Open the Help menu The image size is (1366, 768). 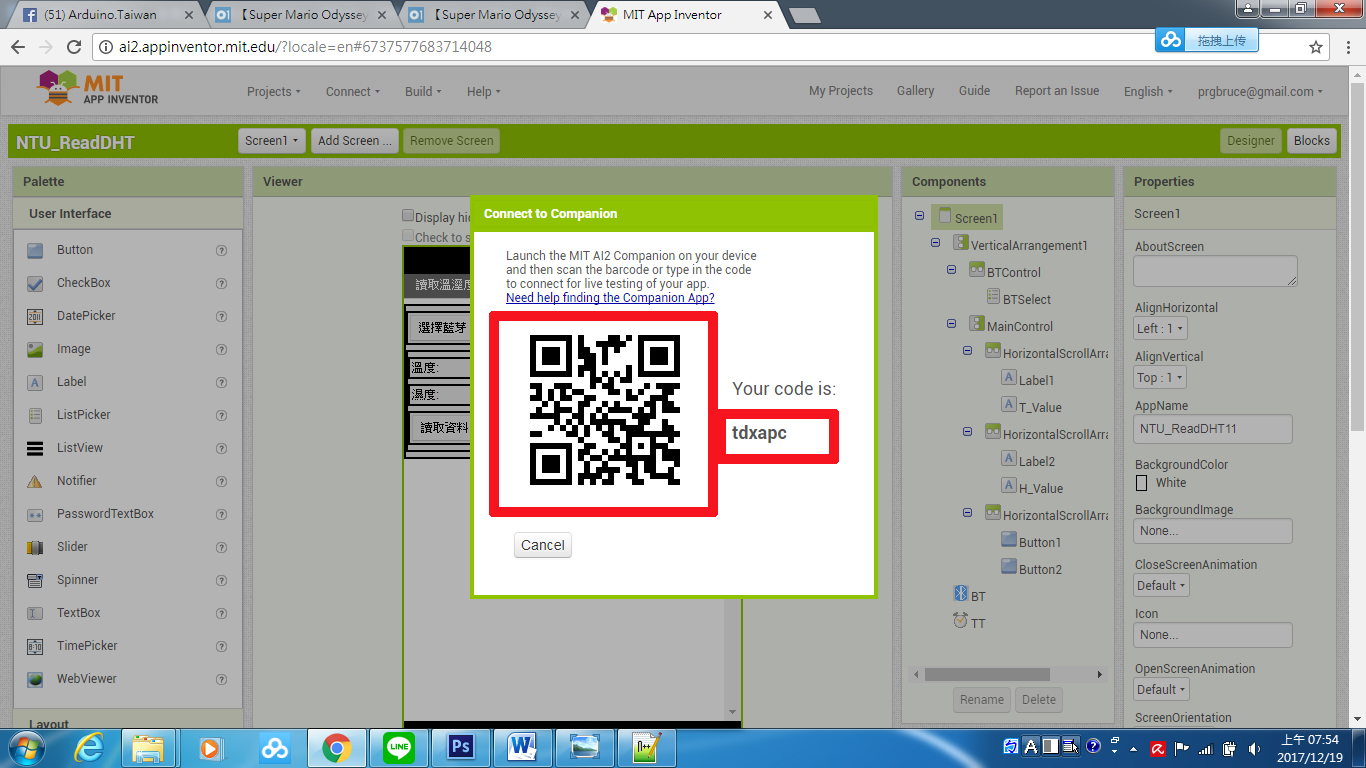pos(484,91)
